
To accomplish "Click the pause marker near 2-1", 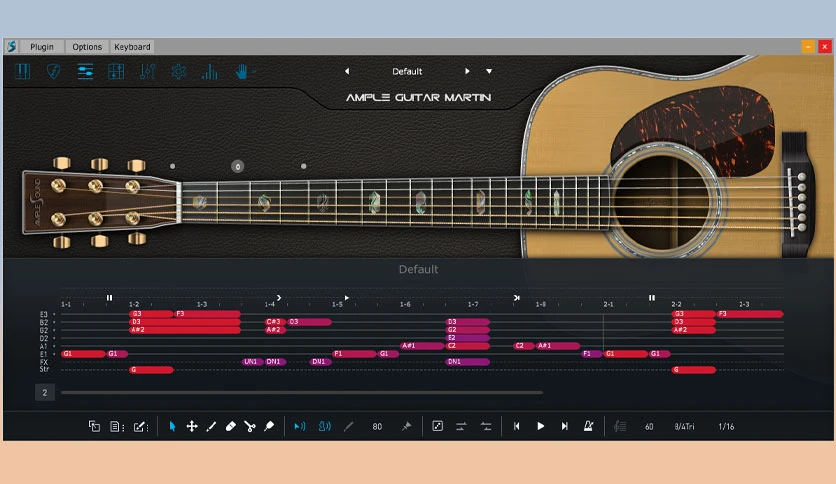I will (652, 297).
